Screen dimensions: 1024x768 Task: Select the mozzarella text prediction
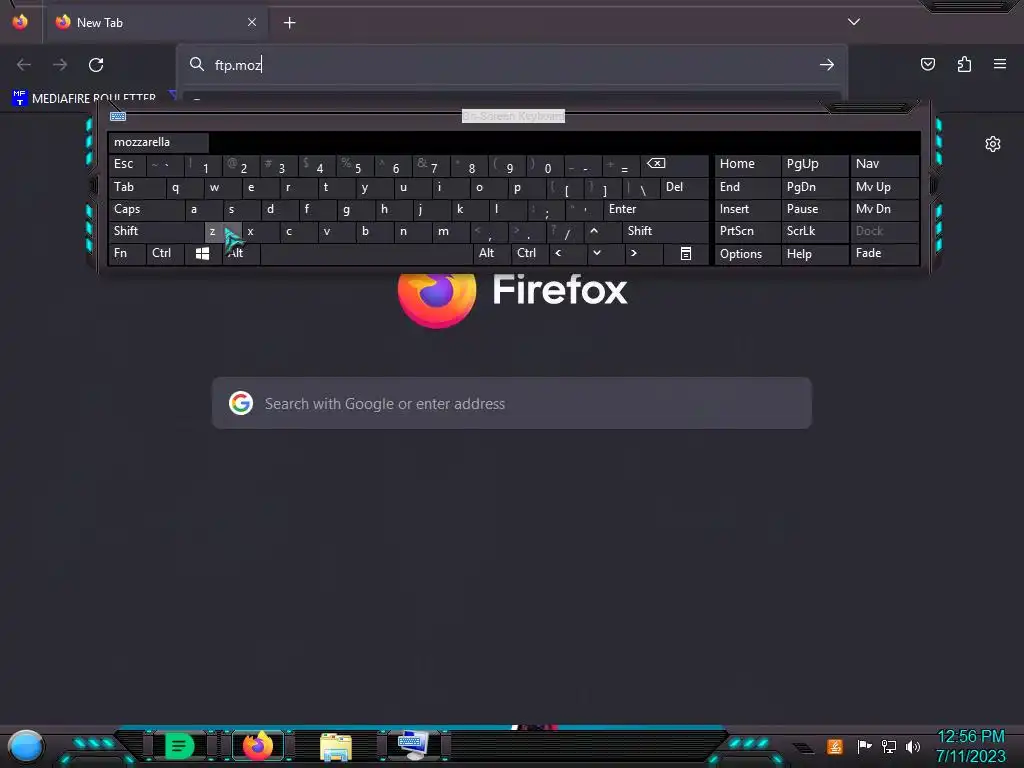[158, 142]
